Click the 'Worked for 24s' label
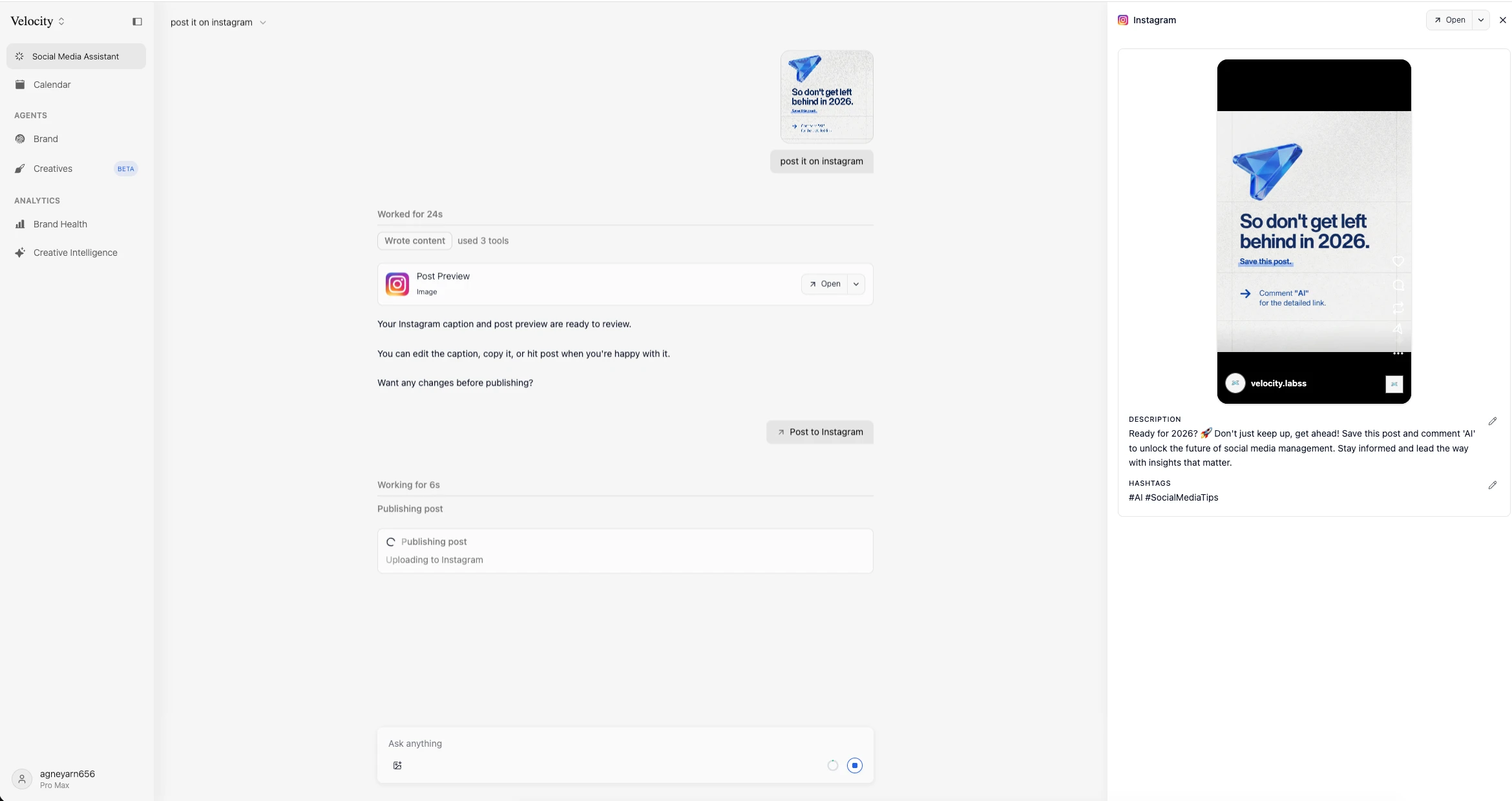Image resolution: width=1512 pixels, height=801 pixels. 410,214
